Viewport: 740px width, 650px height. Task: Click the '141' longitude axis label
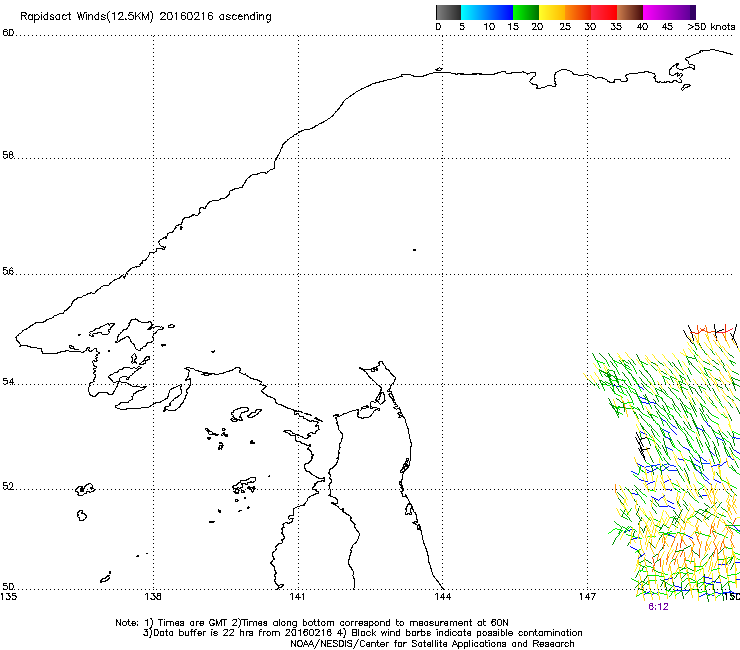point(297,597)
